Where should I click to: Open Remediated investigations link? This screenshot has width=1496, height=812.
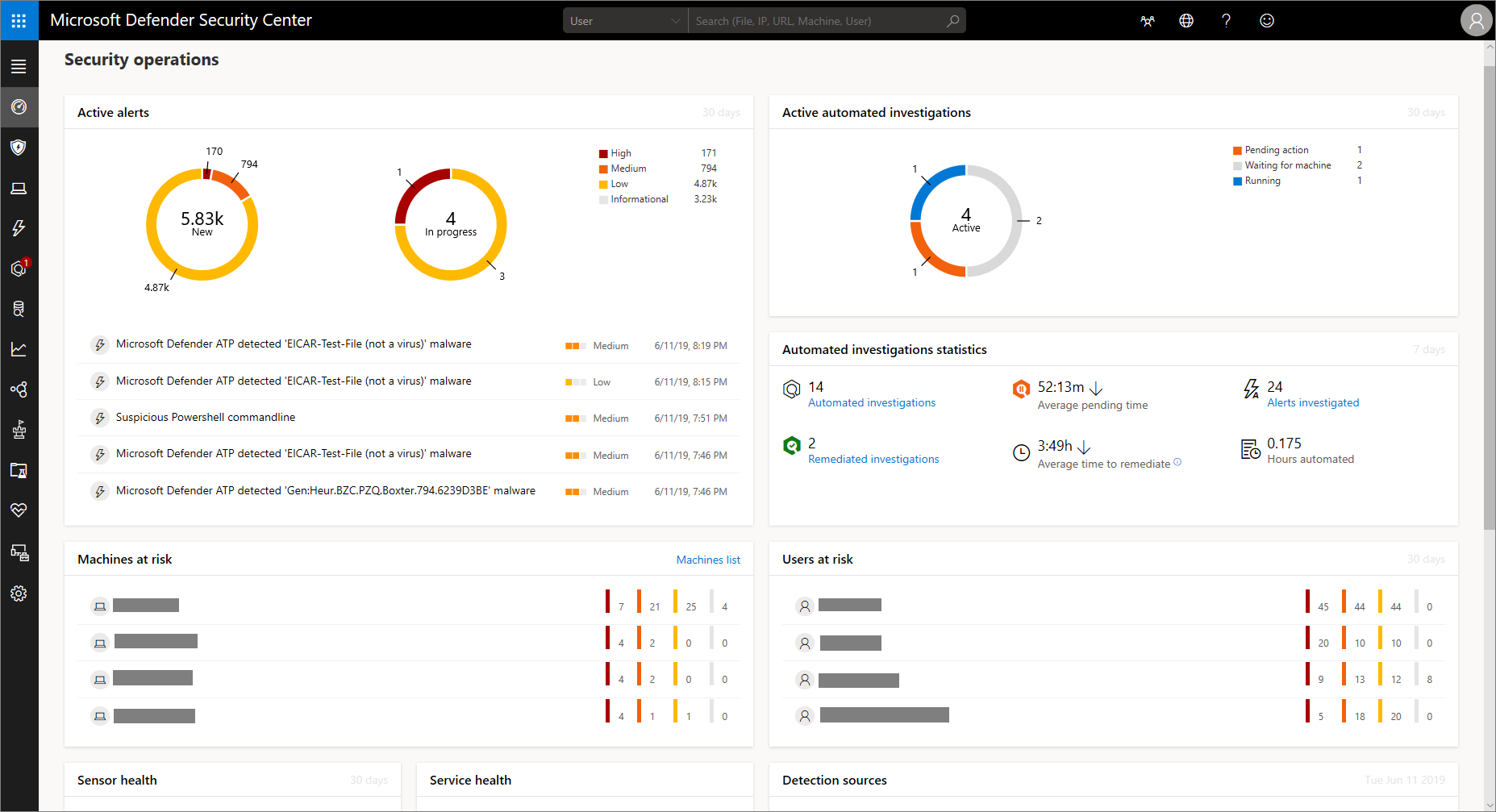(x=873, y=459)
